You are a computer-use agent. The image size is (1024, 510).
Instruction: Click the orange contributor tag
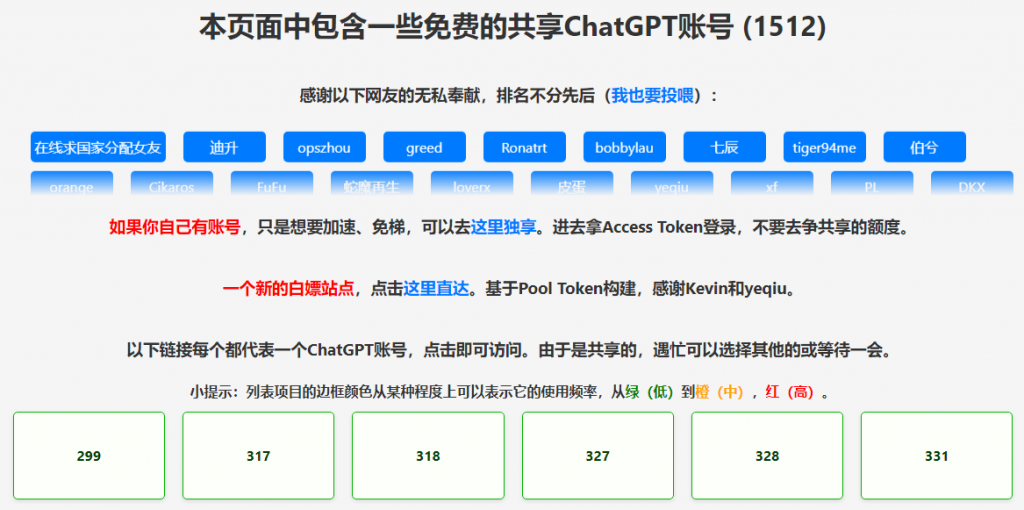pos(72,183)
